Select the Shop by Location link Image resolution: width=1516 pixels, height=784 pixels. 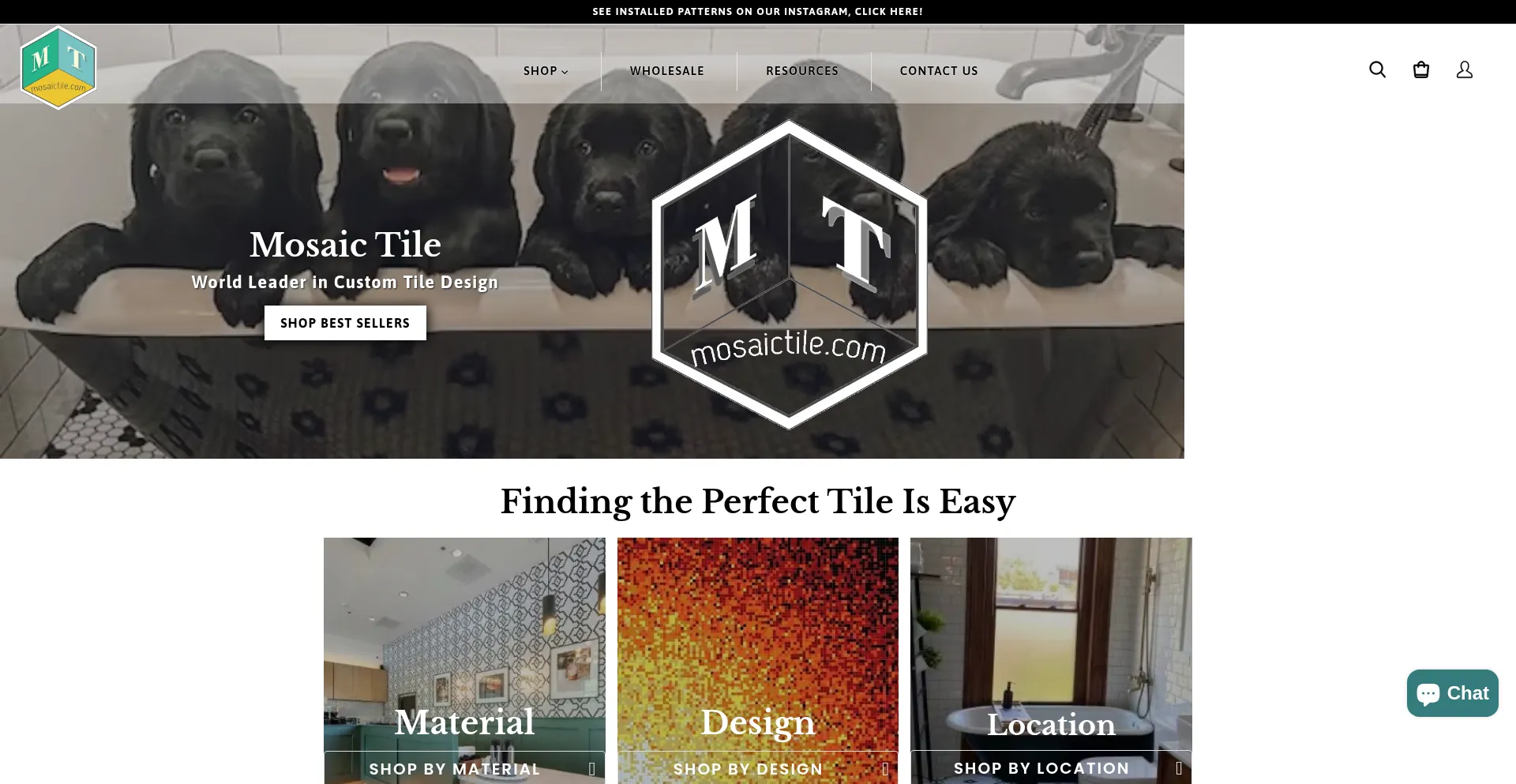1041,768
